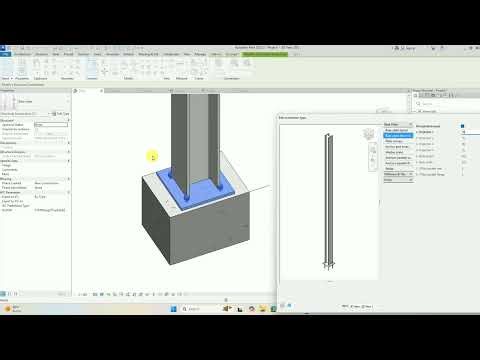This screenshot has width=480, height=360.
Task: Click the Edit Type button in Properties
Action: [x=60, y=114]
